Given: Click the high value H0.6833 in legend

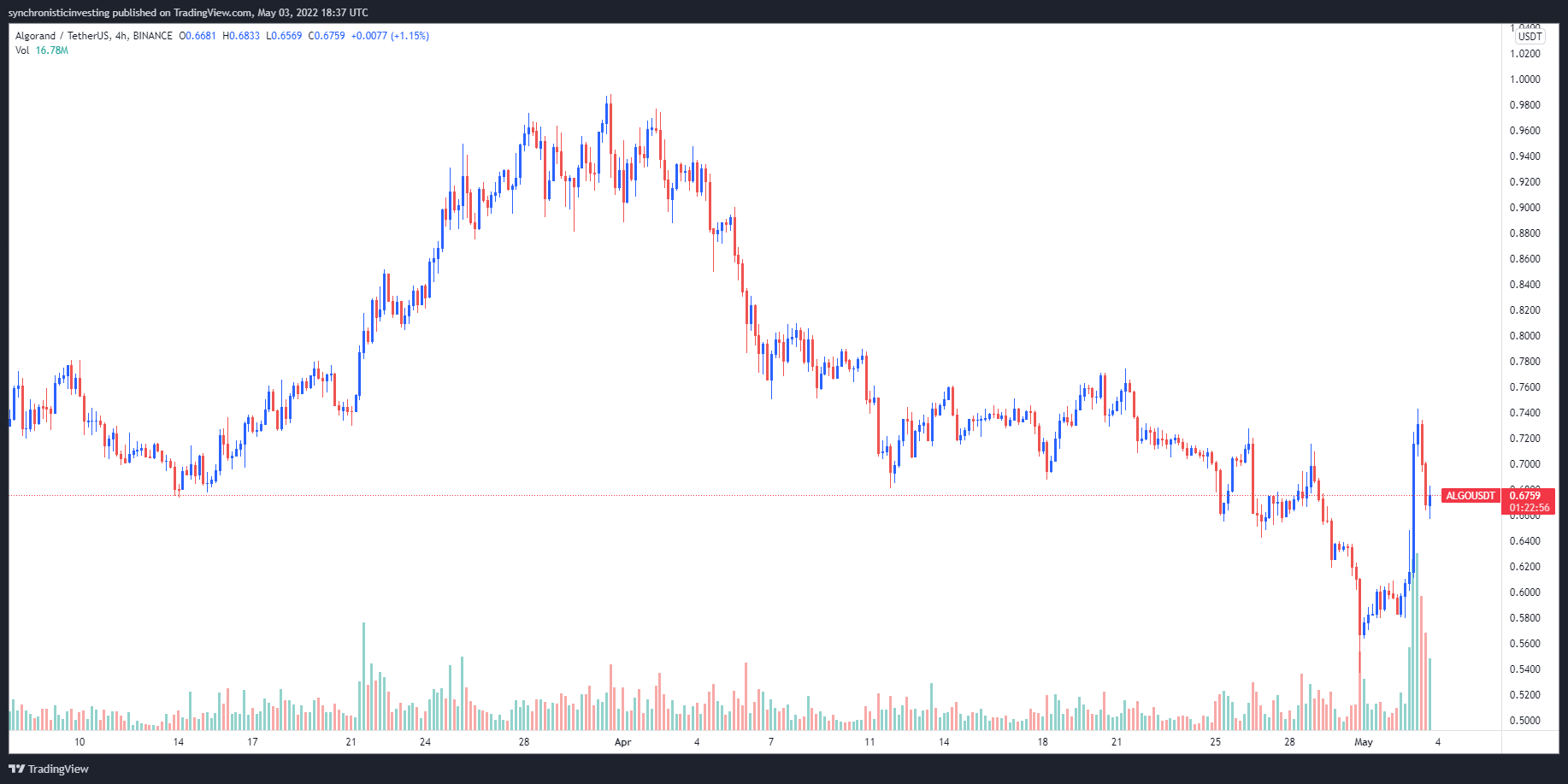Looking at the screenshot, I should point(241,36).
